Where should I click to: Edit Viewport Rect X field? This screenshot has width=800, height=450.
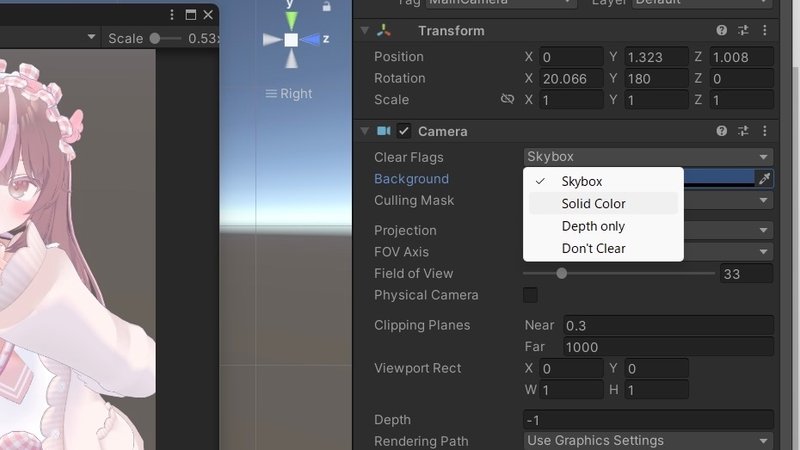coord(571,368)
